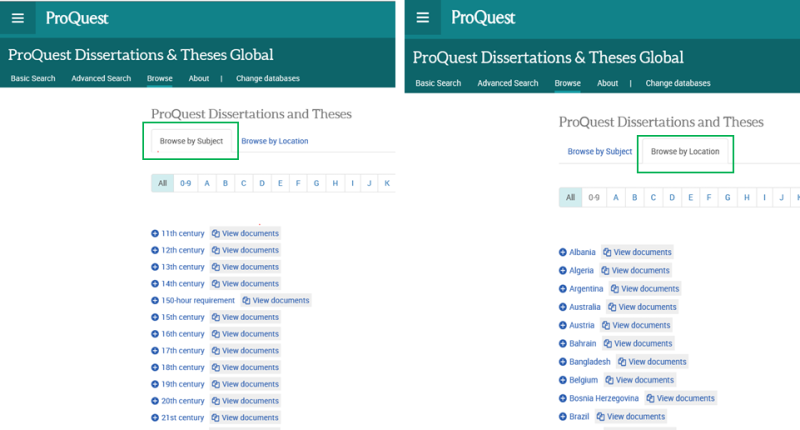
Task: Click the document icon beside 16th century
Action: tap(216, 334)
